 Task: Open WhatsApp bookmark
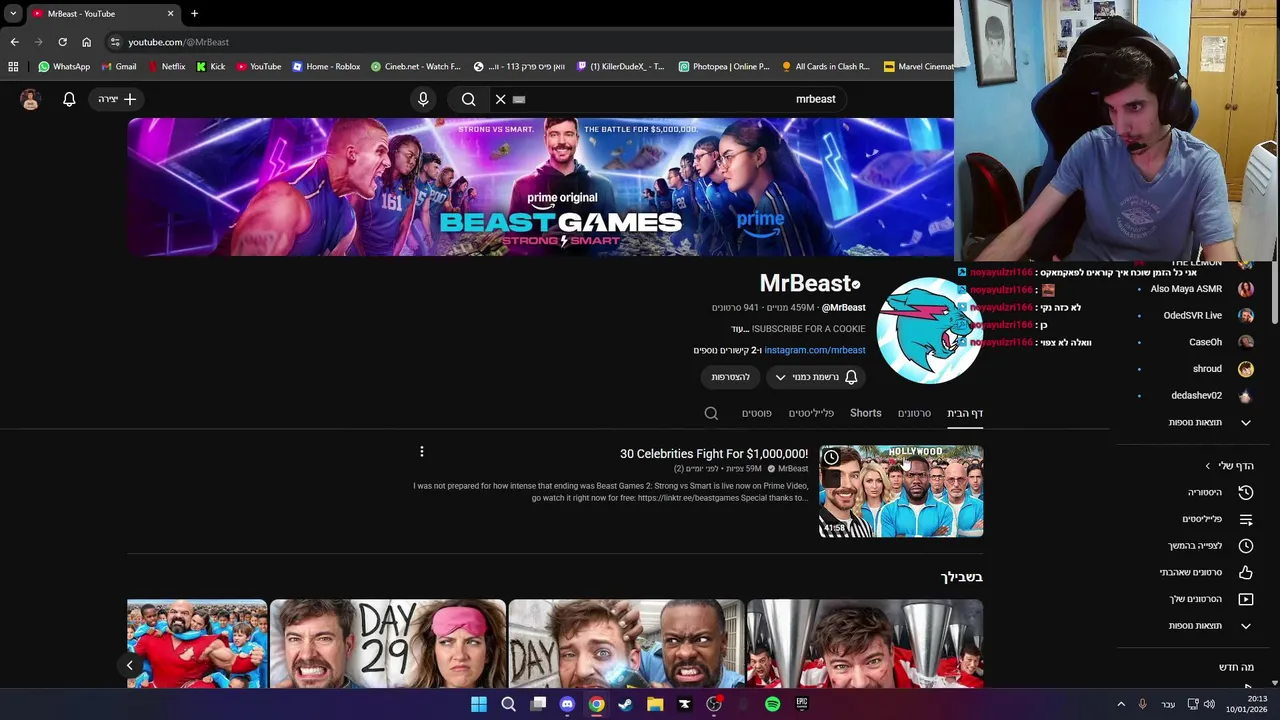click(64, 67)
